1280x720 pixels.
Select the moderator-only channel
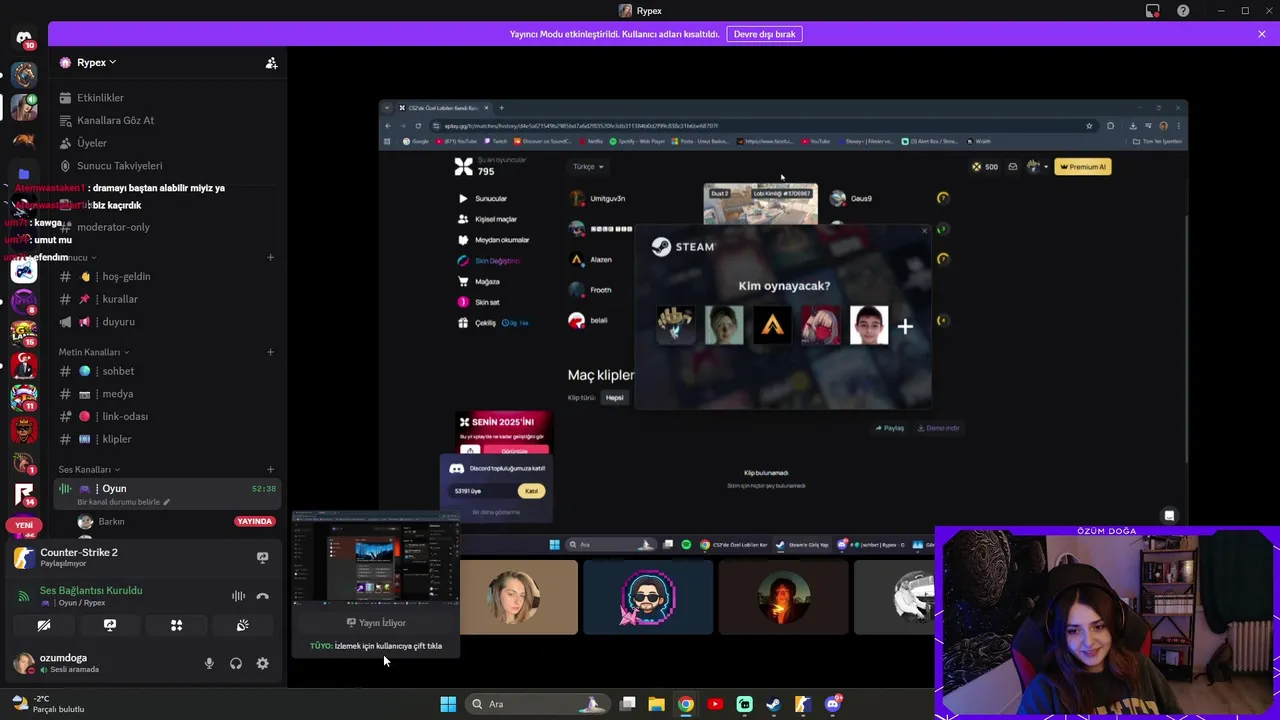pos(113,227)
